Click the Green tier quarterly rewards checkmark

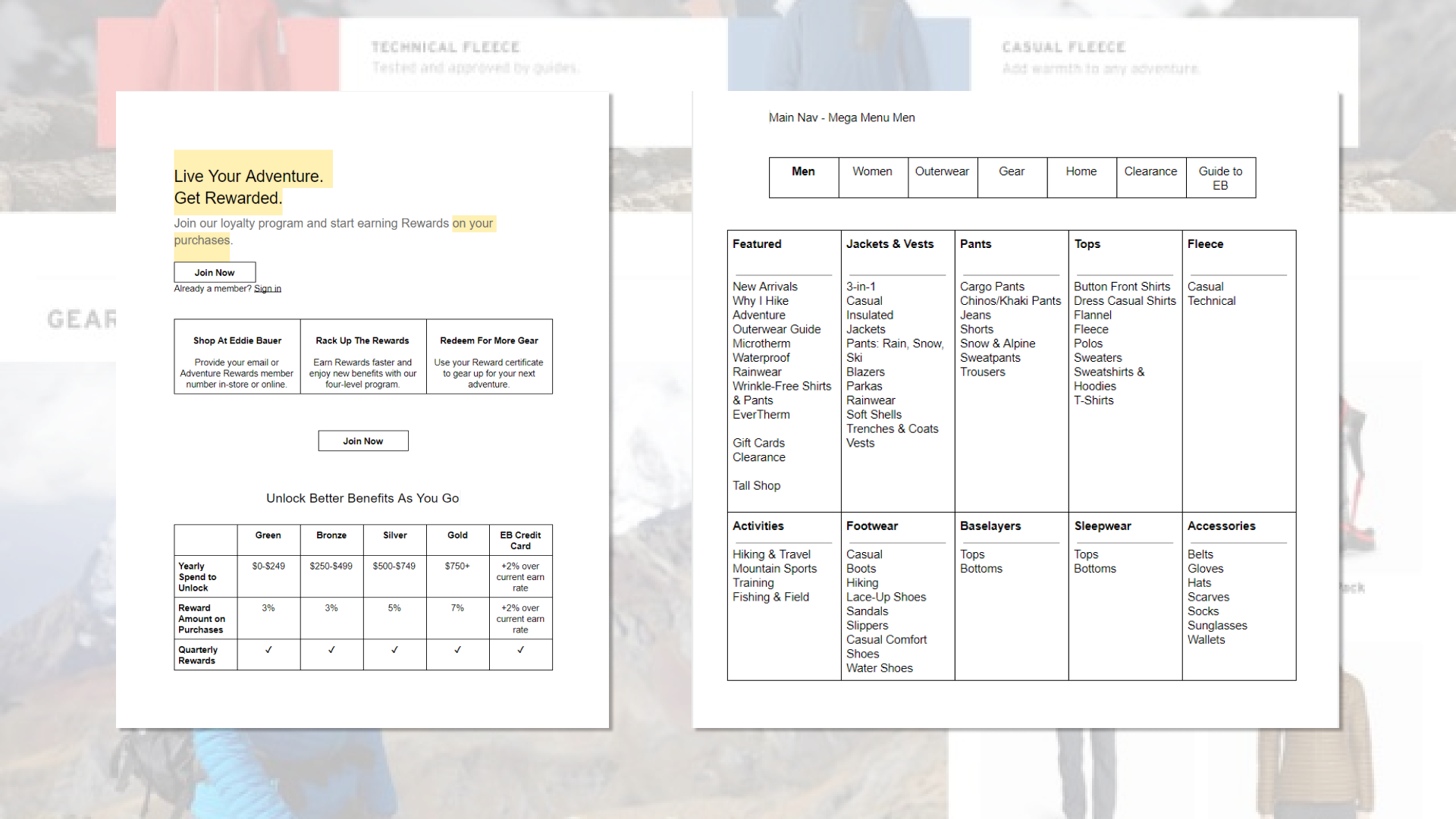coord(268,650)
